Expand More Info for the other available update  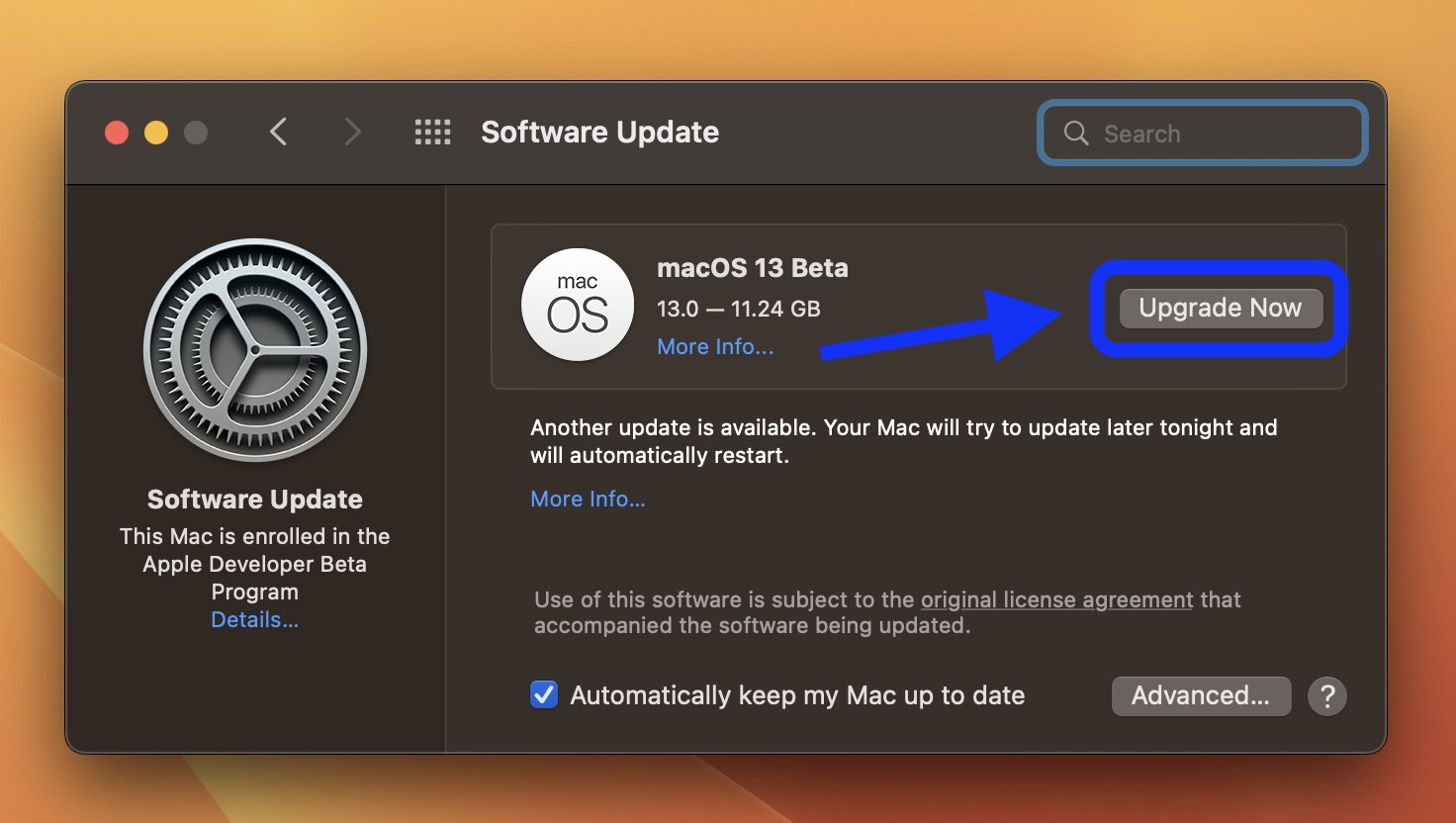pos(588,499)
